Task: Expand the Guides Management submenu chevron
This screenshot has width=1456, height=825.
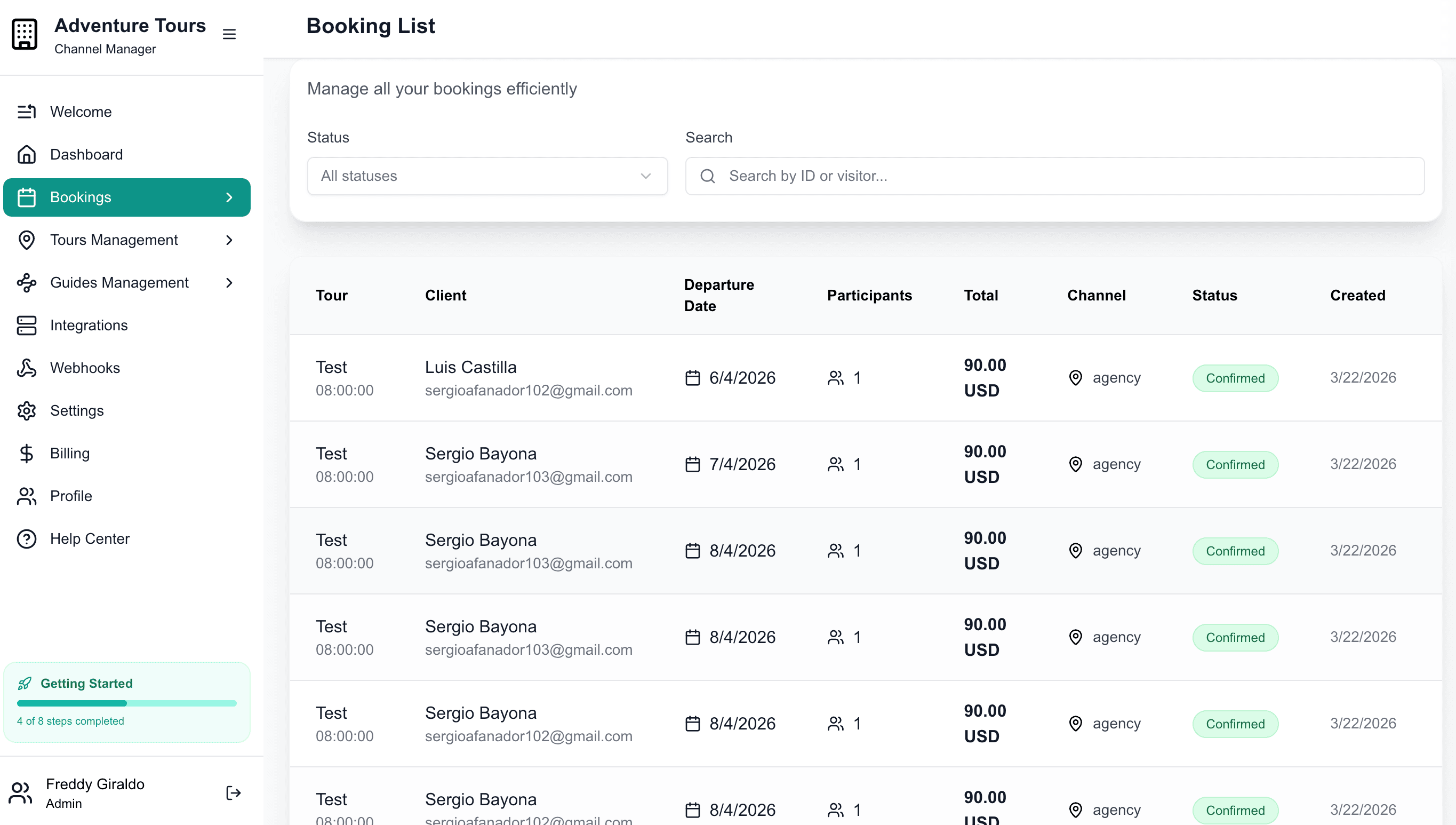Action: 229,283
